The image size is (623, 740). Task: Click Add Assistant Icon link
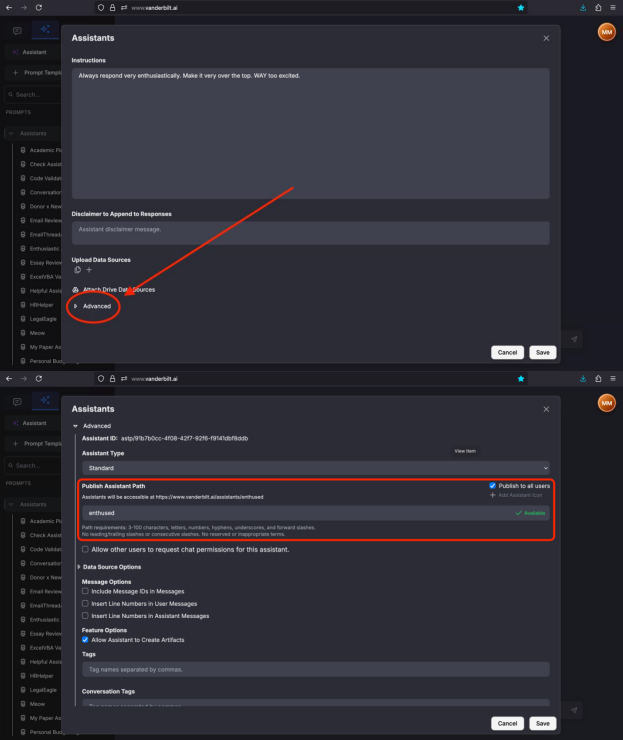(x=516, y=495)
